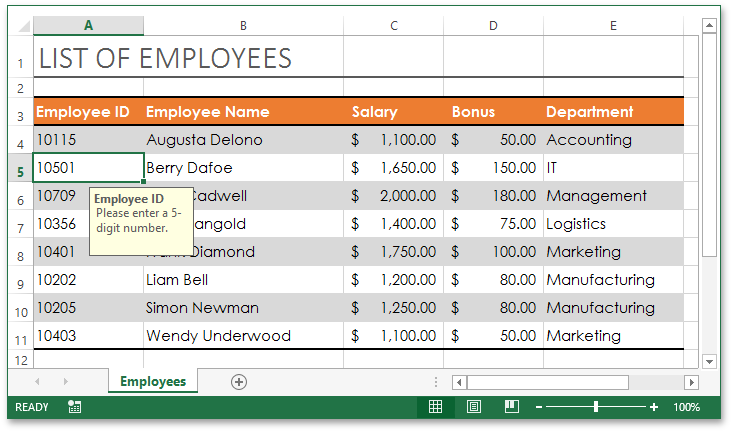Click horizontal scrollbar right arrow

click(691, 383)
